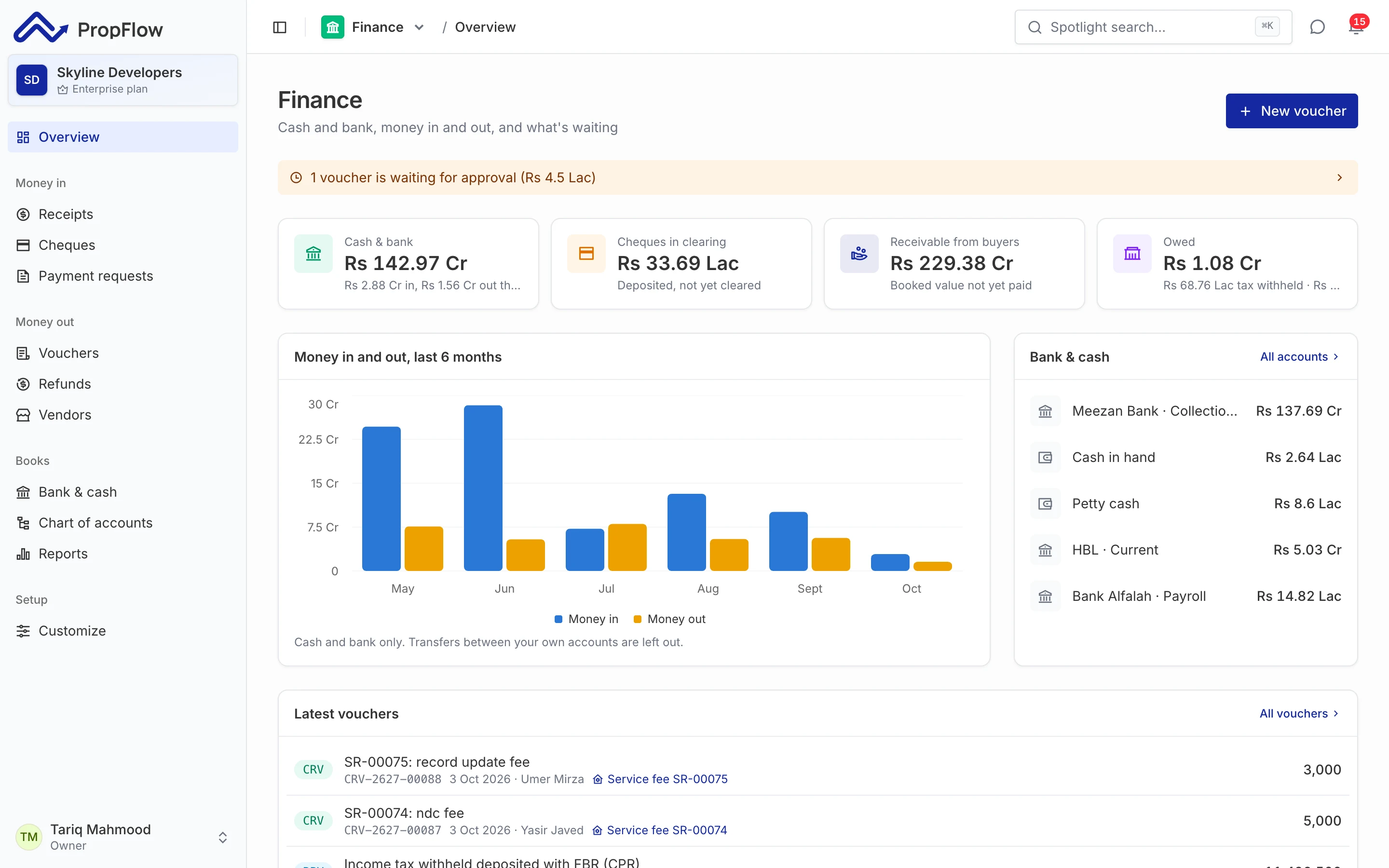Click the Cash in hand wallet icon
The width and height of the screenshot is (1389, 868).
(1045, 458)
